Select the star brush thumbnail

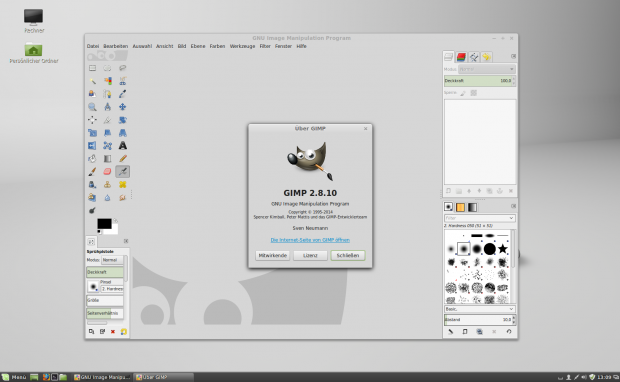click(503, 249)
